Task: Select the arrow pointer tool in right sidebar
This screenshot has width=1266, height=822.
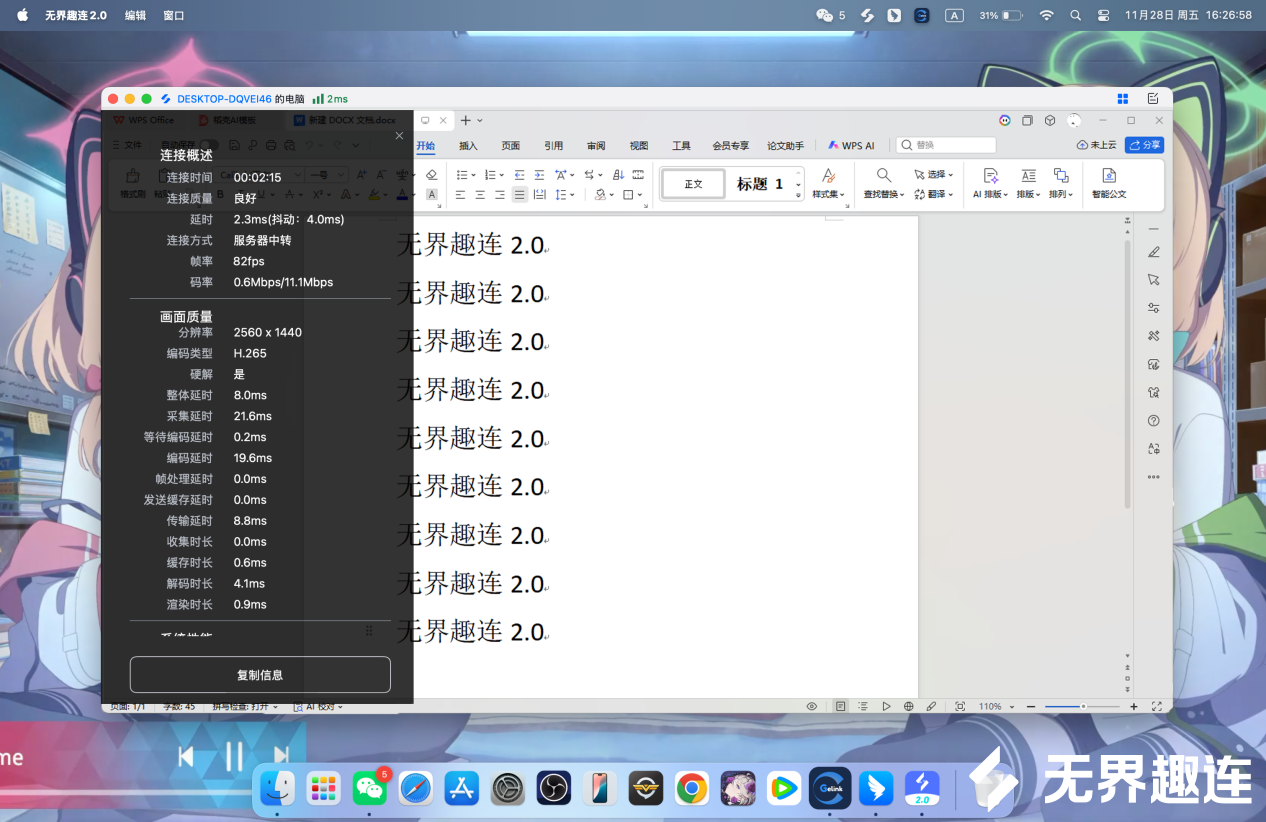Action: coord(1154,280)
